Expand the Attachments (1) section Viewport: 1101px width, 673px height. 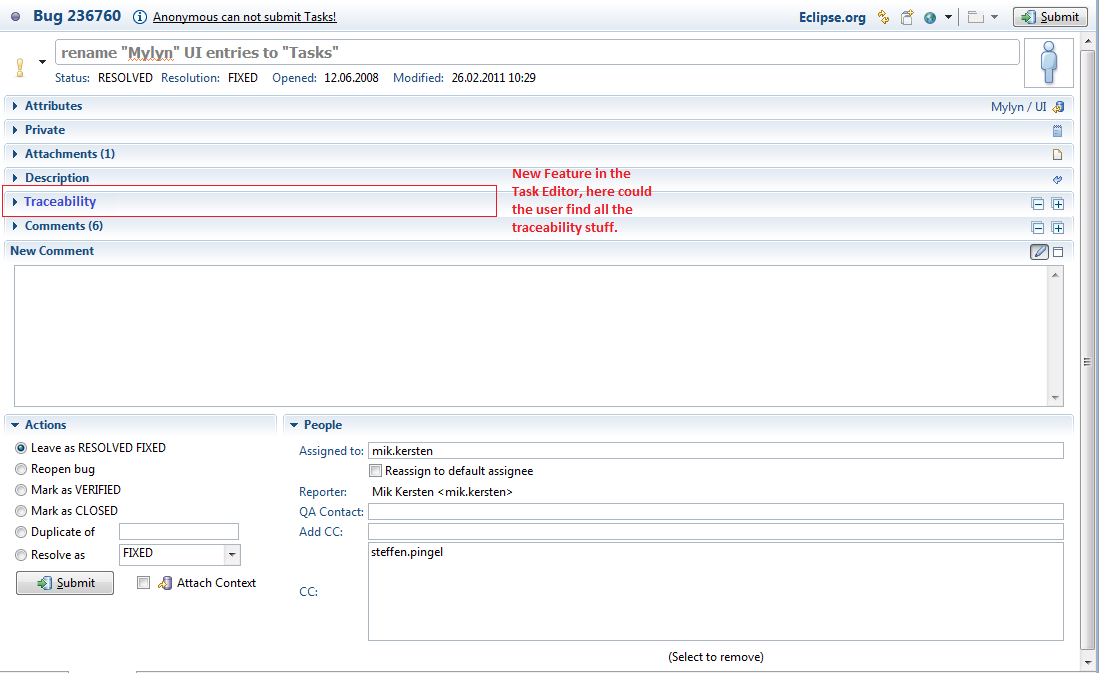coord(15,154)
